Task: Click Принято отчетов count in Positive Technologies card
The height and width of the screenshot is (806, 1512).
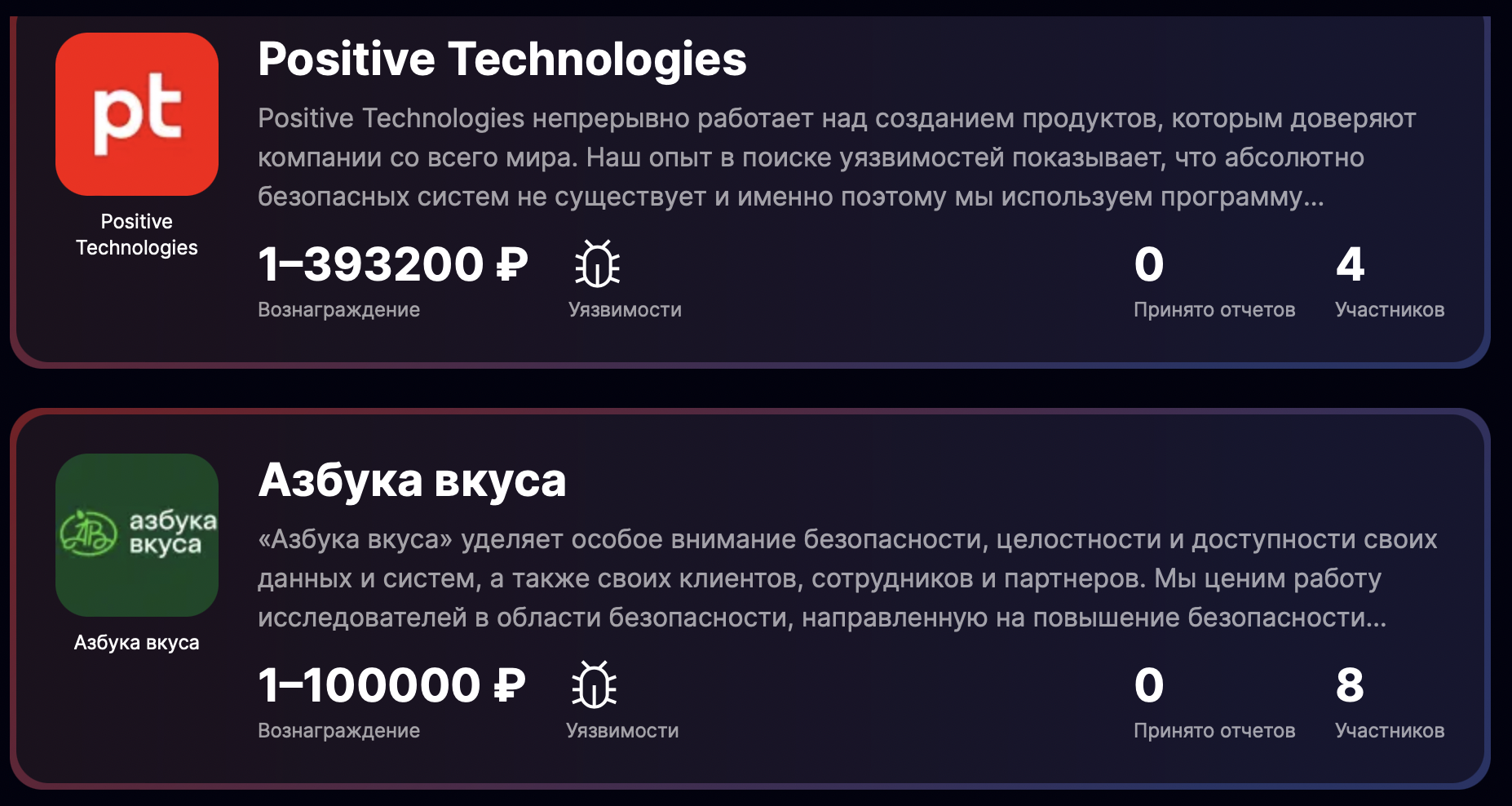Action: pos(1149,264)
